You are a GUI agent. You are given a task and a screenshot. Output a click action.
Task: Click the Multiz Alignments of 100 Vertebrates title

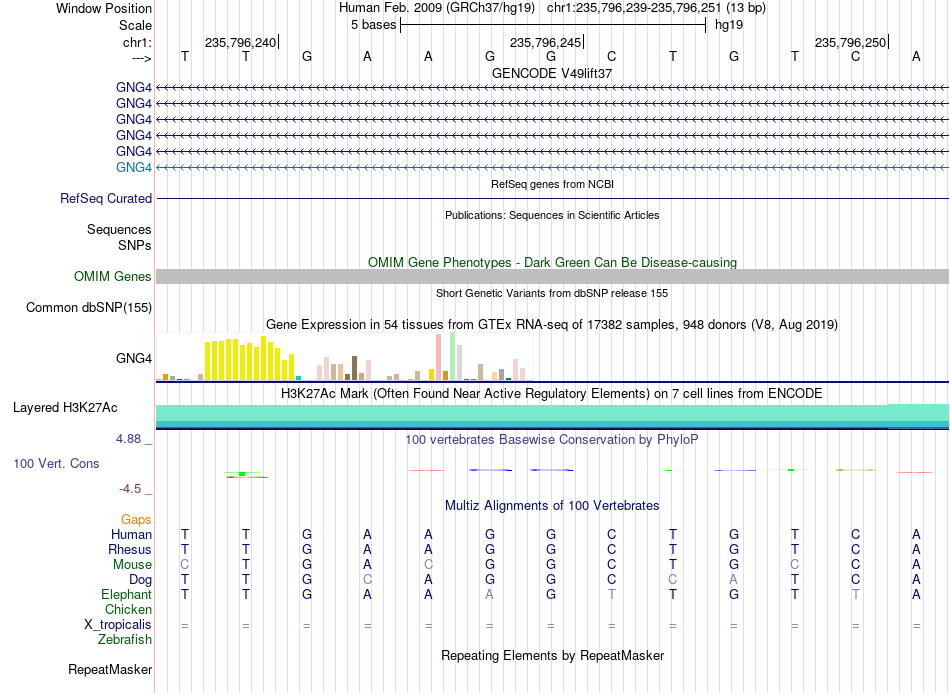(x=552, y=505)
